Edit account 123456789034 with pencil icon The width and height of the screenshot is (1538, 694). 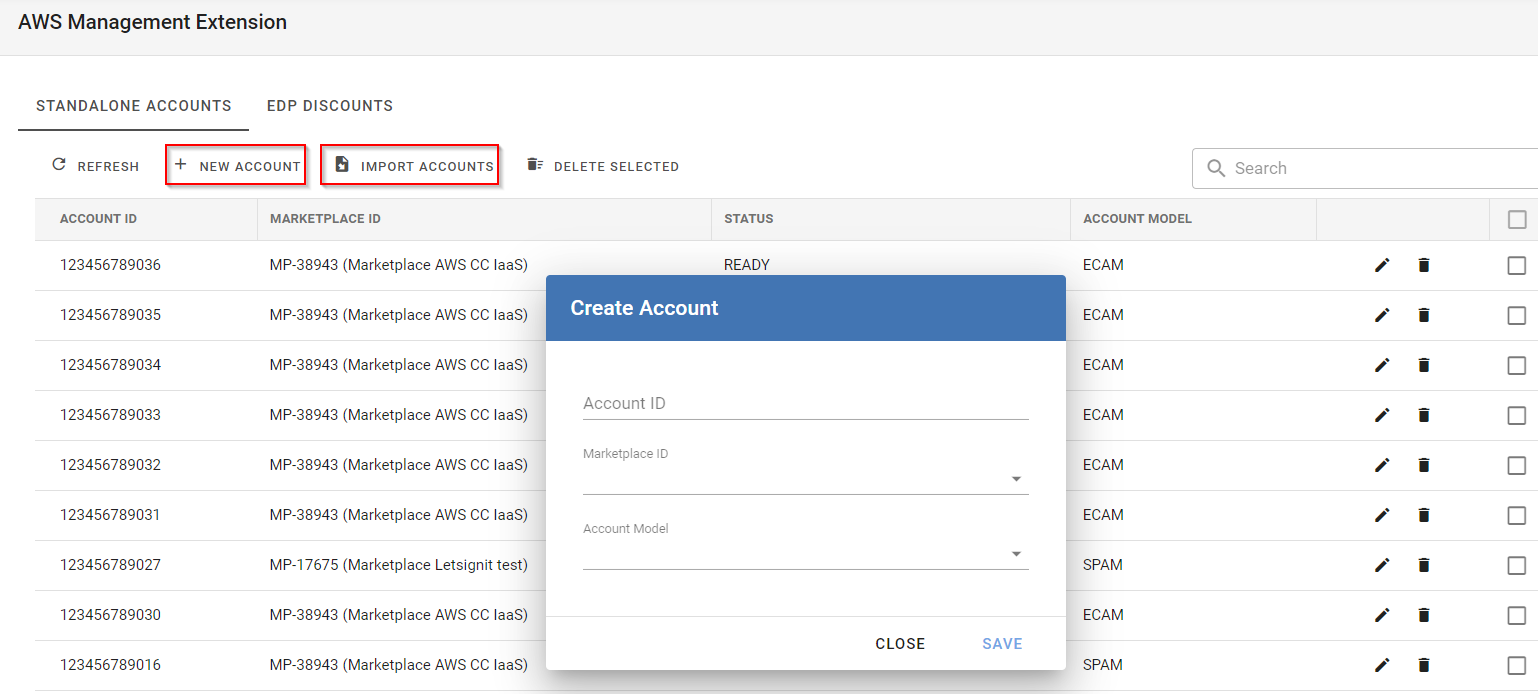(x=1382, y=365)
